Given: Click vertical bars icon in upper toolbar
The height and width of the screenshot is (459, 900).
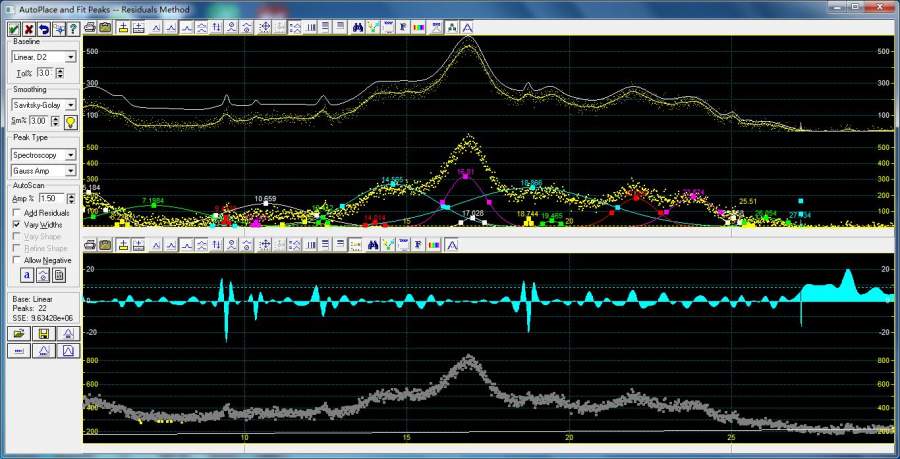Looking at the screenshot, I should (311, 27).
